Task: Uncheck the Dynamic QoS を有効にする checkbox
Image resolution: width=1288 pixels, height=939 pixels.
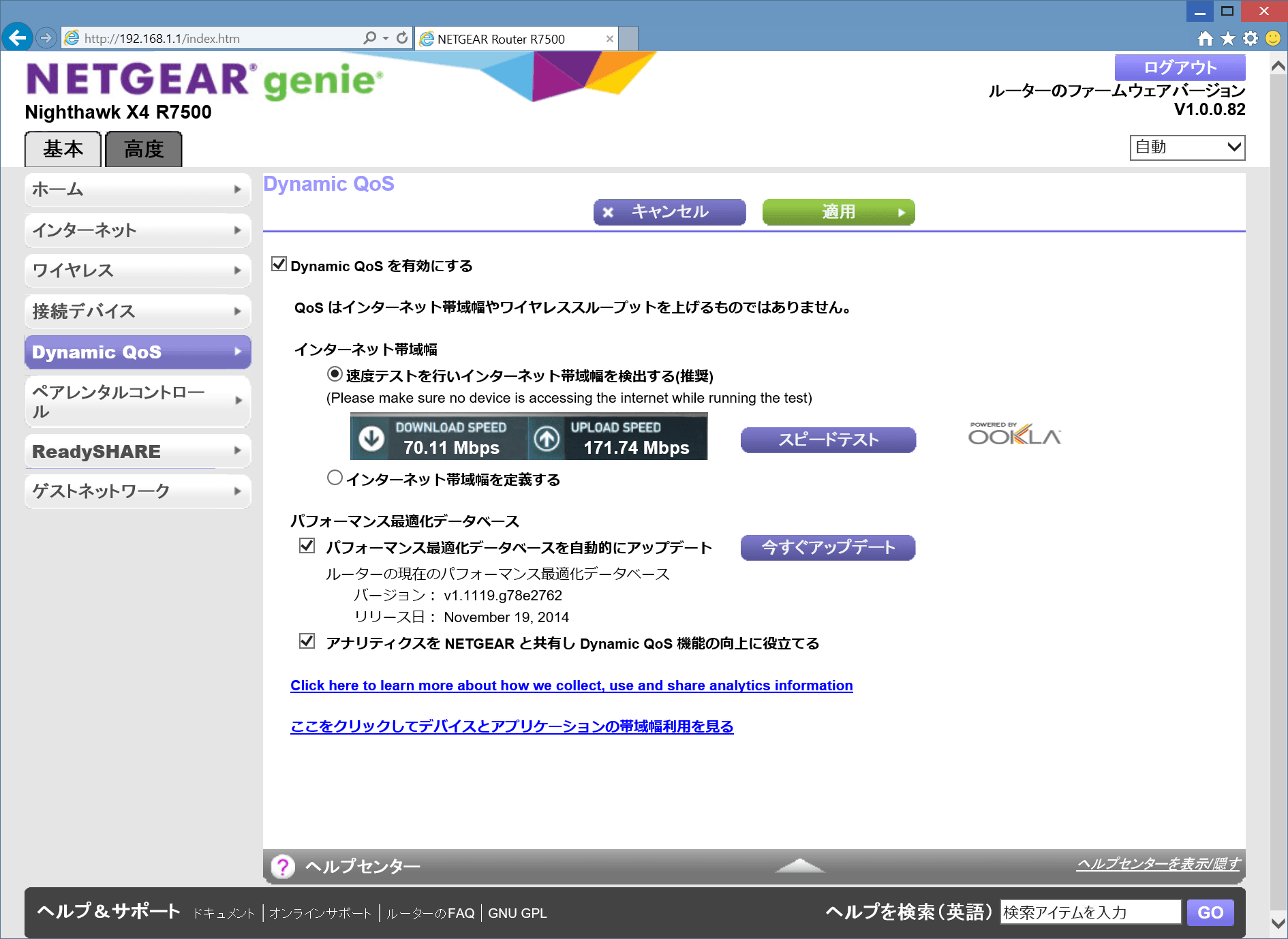Action: tap(279, 264)
